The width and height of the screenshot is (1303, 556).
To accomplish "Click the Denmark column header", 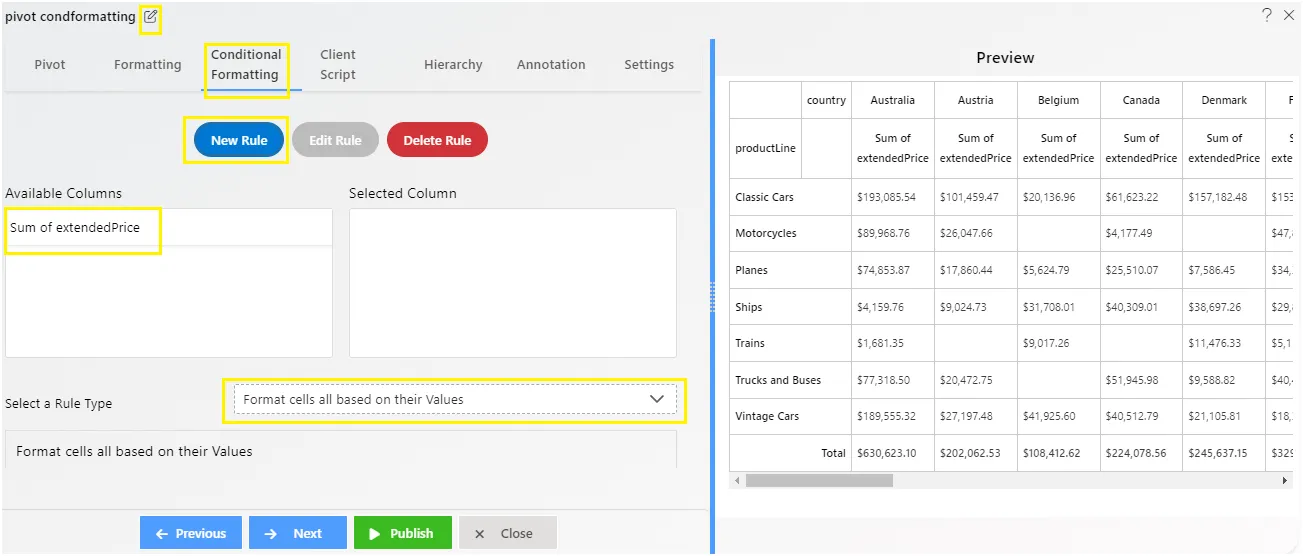I will 1225,100.
